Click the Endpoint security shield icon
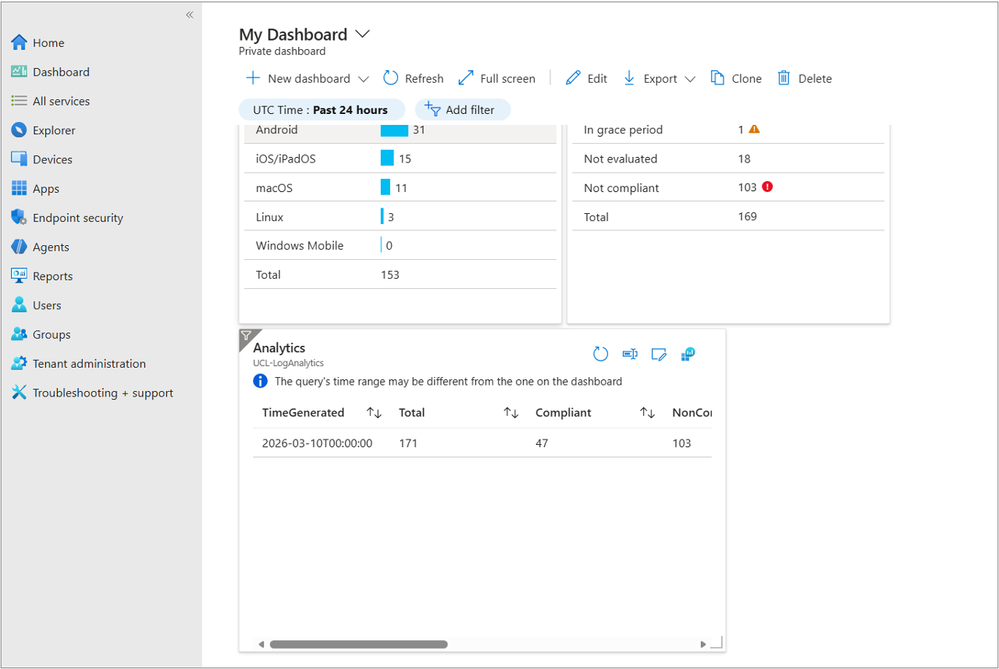The width and height of the screenshot is (999, 669). (x=19, y=217)
